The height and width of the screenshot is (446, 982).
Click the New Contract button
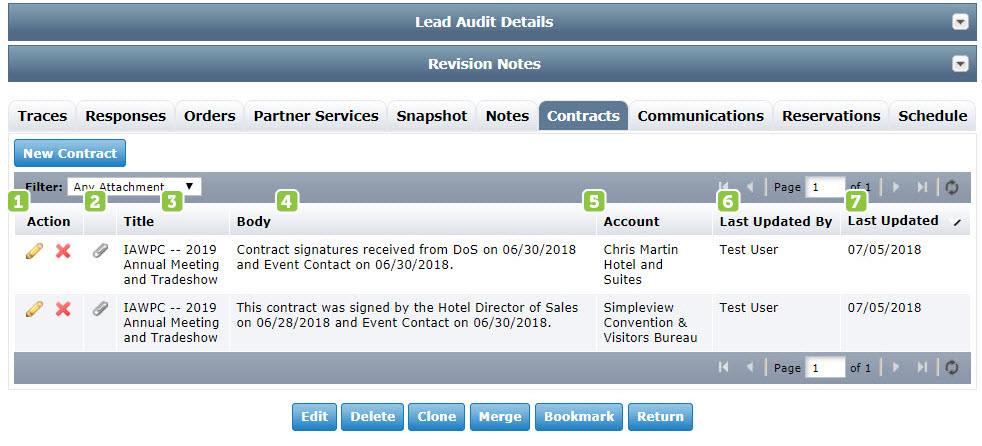pyautogui.click(x=70, y=153)
